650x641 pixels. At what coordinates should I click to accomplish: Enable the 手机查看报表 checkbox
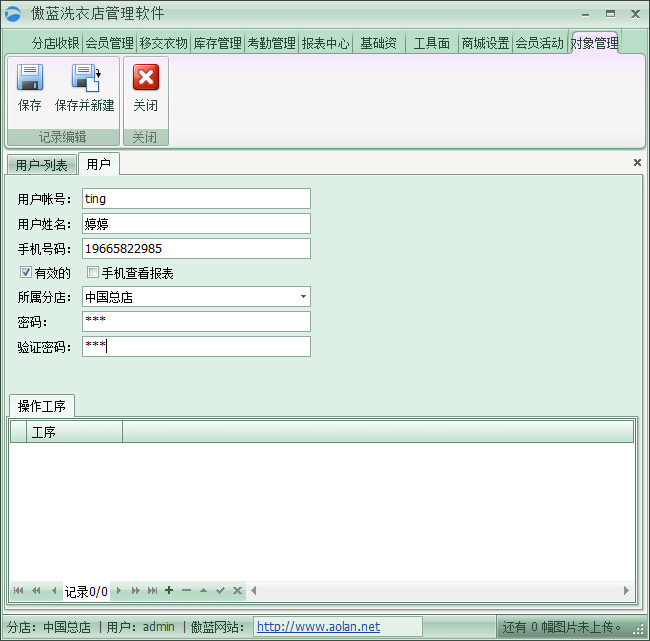tap(93, 273)
